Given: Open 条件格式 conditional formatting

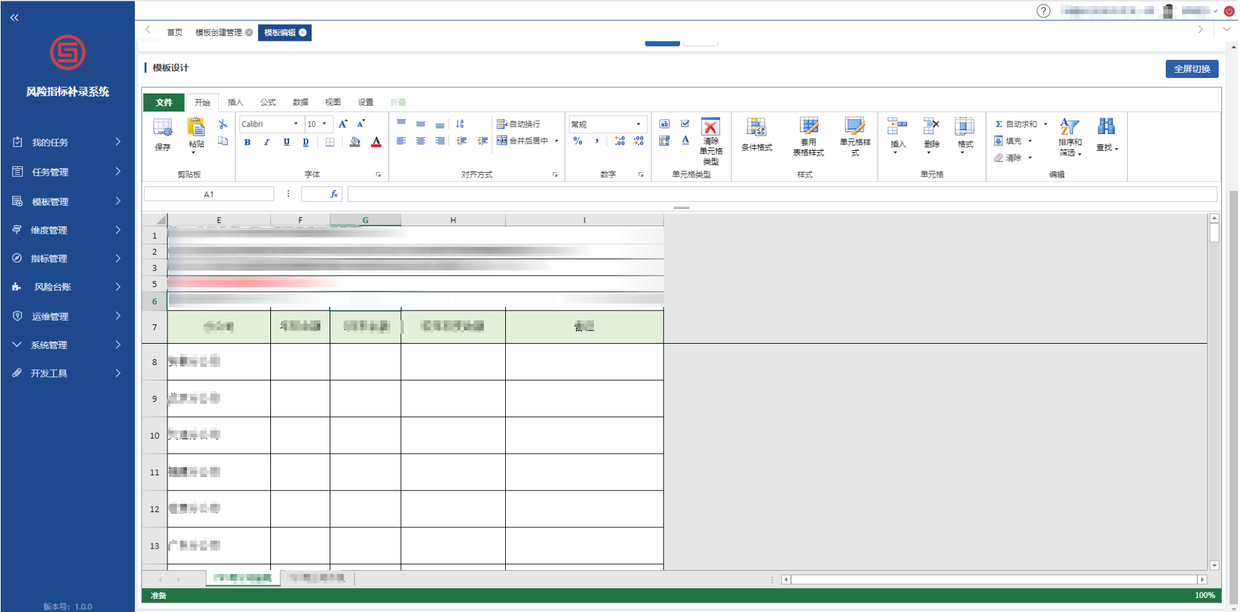Looking at the screenshot, I should (757, 134).
